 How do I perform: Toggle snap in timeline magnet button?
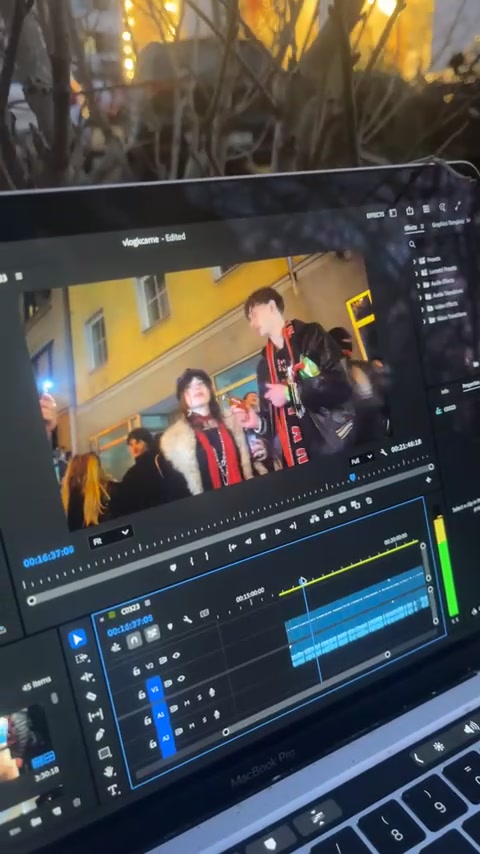(134, 641)
